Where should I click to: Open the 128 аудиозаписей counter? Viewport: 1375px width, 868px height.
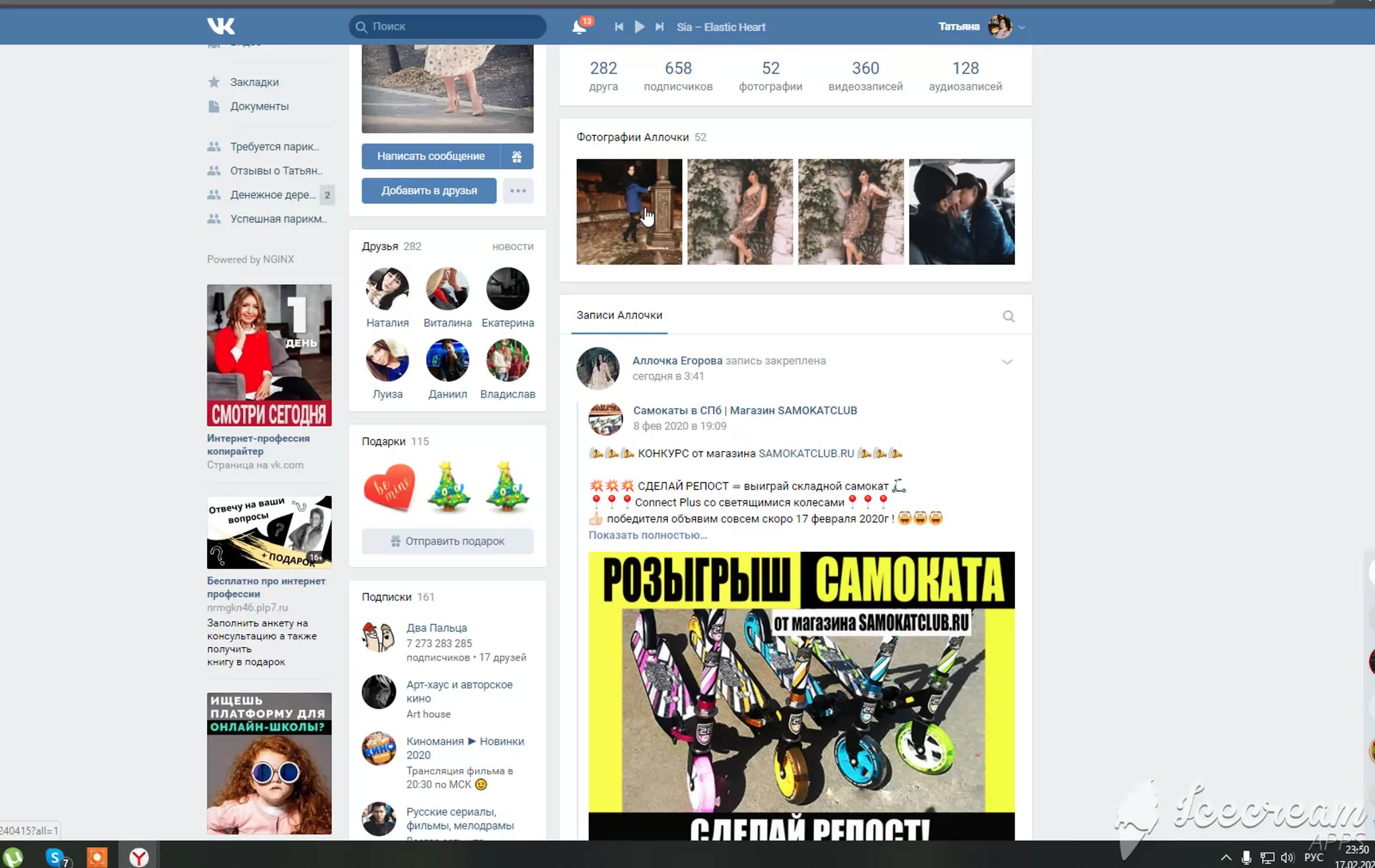pyautogui.click(x=965, y=76)
